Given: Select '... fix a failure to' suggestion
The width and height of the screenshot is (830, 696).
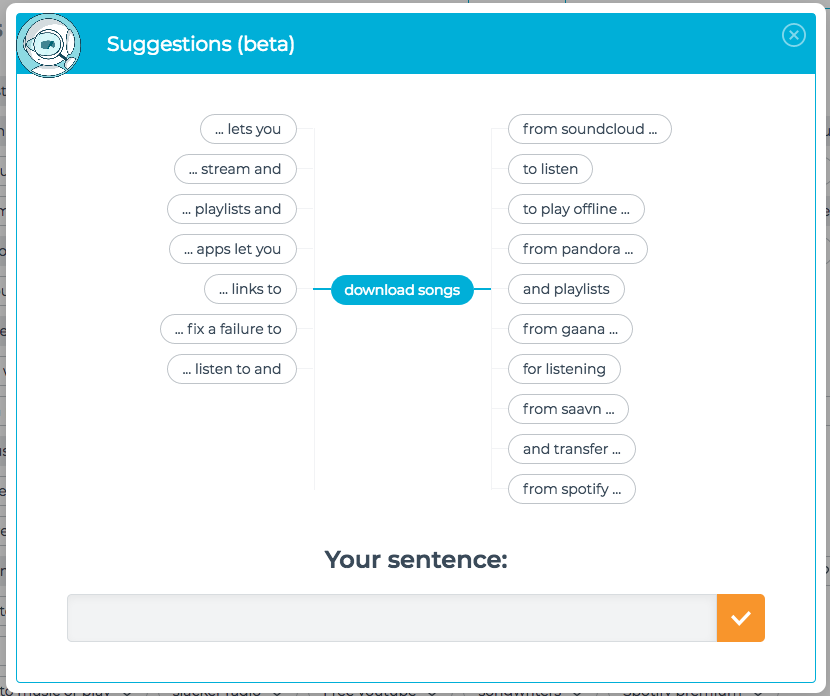Looking at the screenshot, I should pos(228,329).
